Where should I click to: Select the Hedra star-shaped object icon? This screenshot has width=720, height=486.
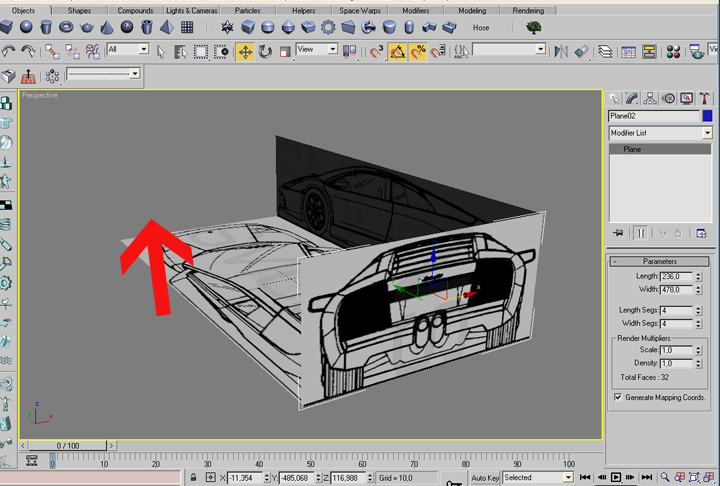tap(227, 27)
